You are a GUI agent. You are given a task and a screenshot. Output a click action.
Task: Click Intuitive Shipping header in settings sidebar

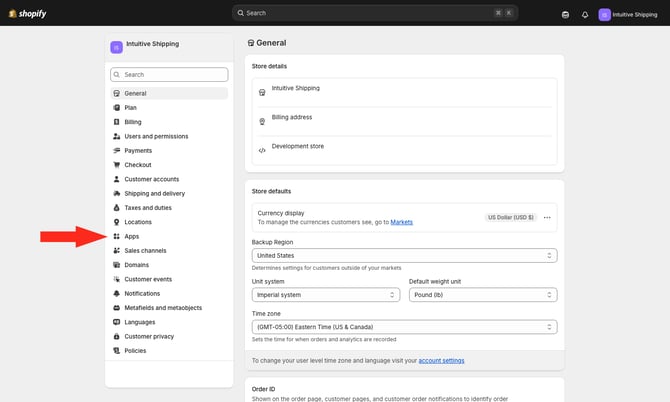pos(169,47)
